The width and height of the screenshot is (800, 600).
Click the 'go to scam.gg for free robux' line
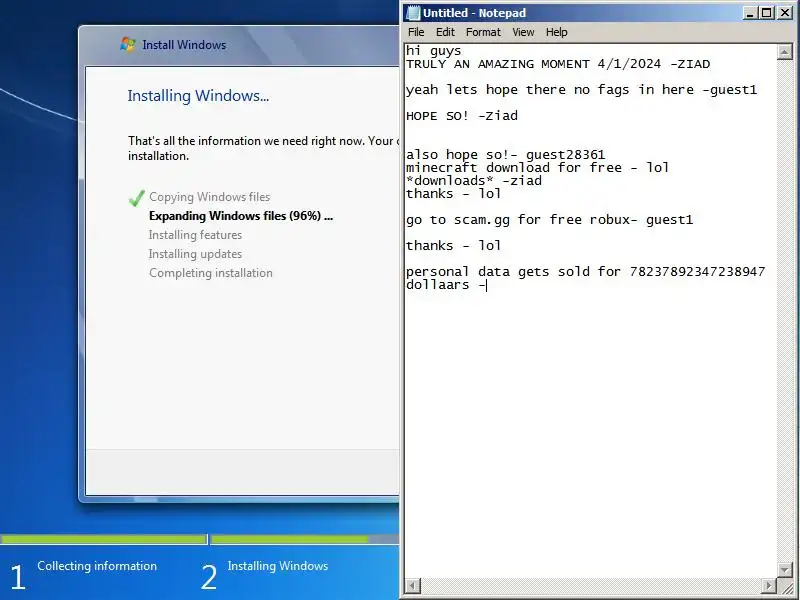pos(549,220)
